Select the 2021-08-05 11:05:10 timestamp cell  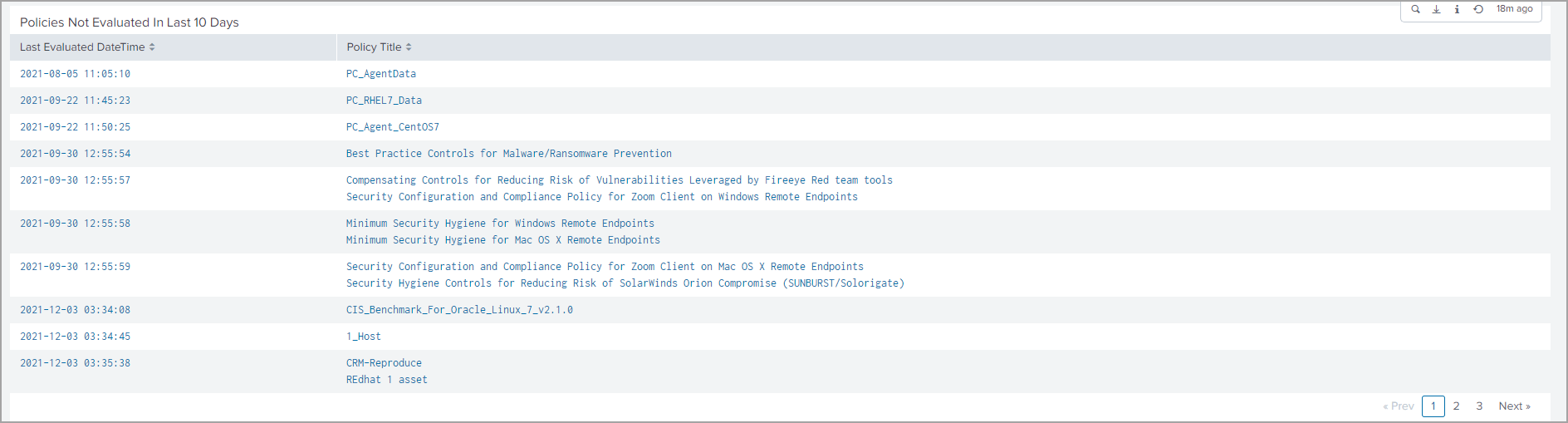tap(75, 74)
